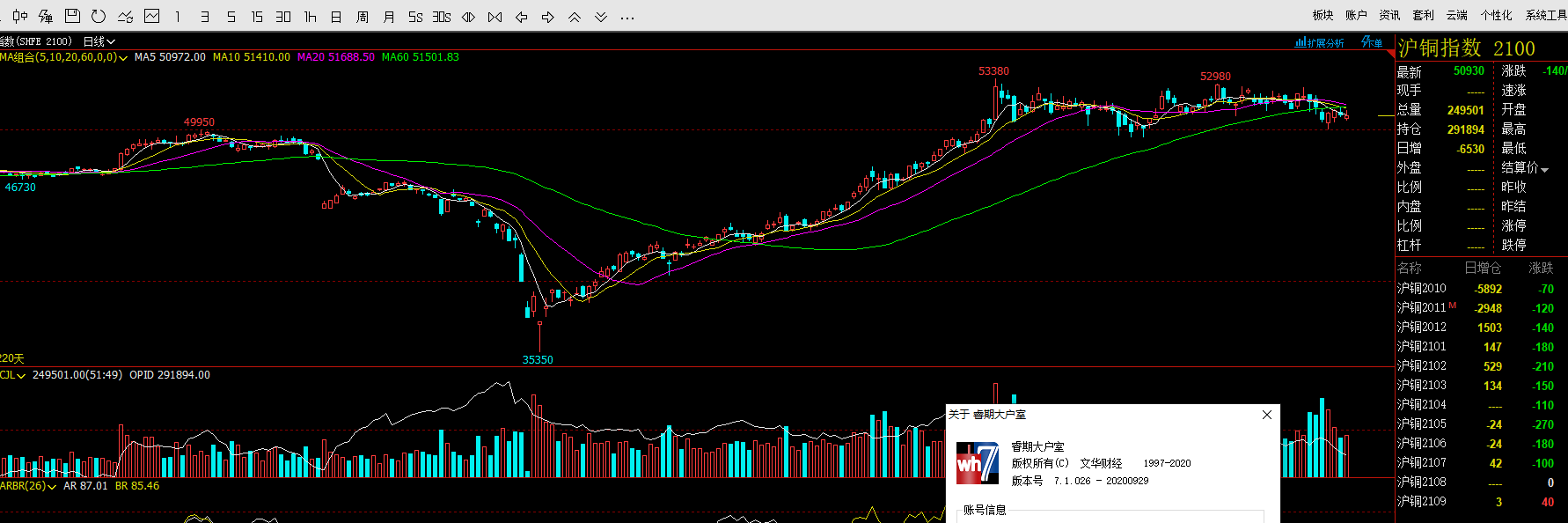This screenshot has width=1568, height=523.
Task: Click the horizontal expand arrows icon
Action: click(x=469, y=17)
